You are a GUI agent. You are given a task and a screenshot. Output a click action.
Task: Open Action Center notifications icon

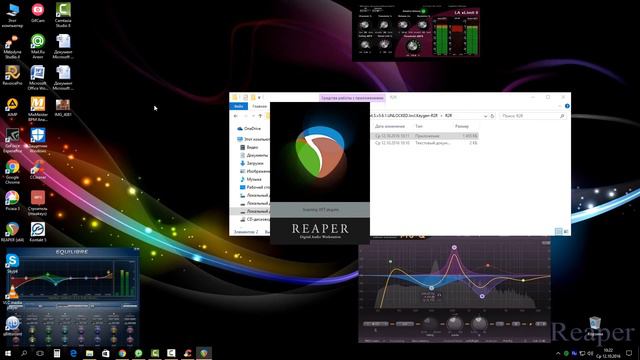pyautogui.click(x=629, y=353)
